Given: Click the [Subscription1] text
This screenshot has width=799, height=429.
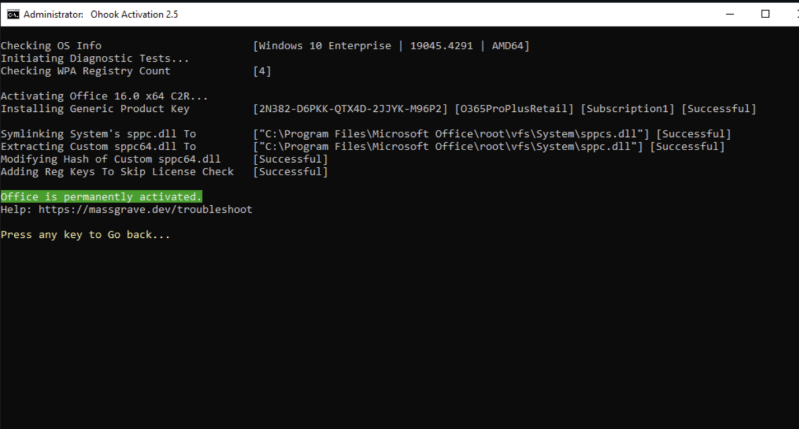Looking at the screenshot, I should [x=628, y=109].
